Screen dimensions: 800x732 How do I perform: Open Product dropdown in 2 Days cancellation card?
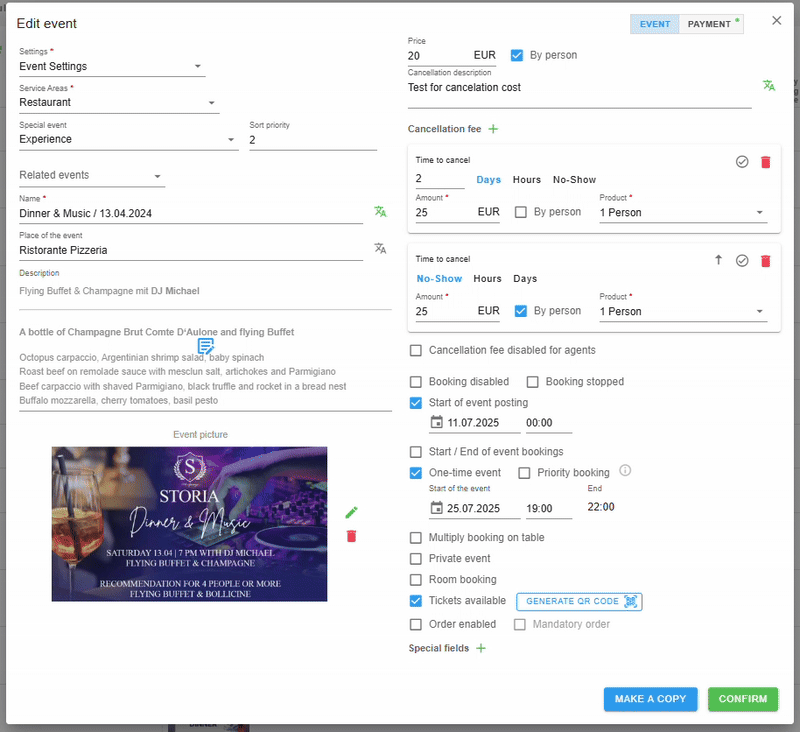(683, 213)
